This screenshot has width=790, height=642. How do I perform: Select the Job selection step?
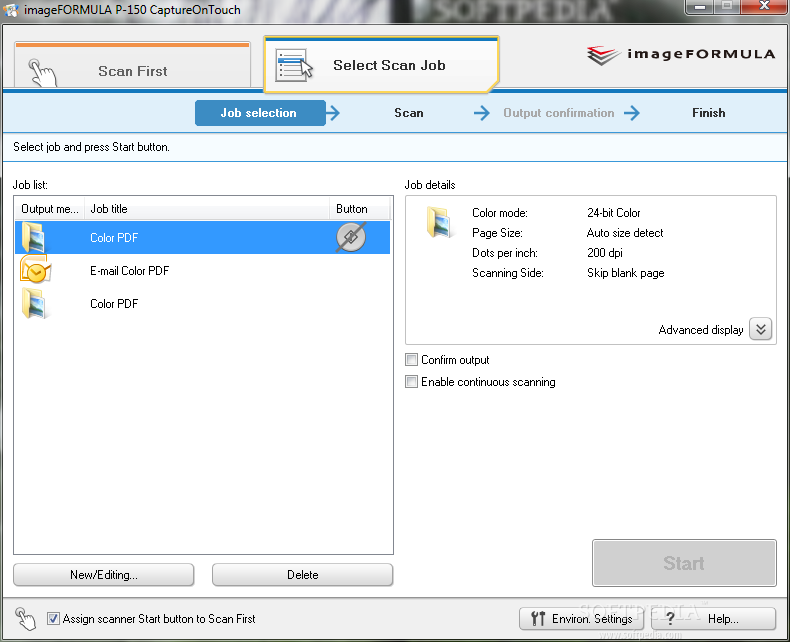pos(260,113)
